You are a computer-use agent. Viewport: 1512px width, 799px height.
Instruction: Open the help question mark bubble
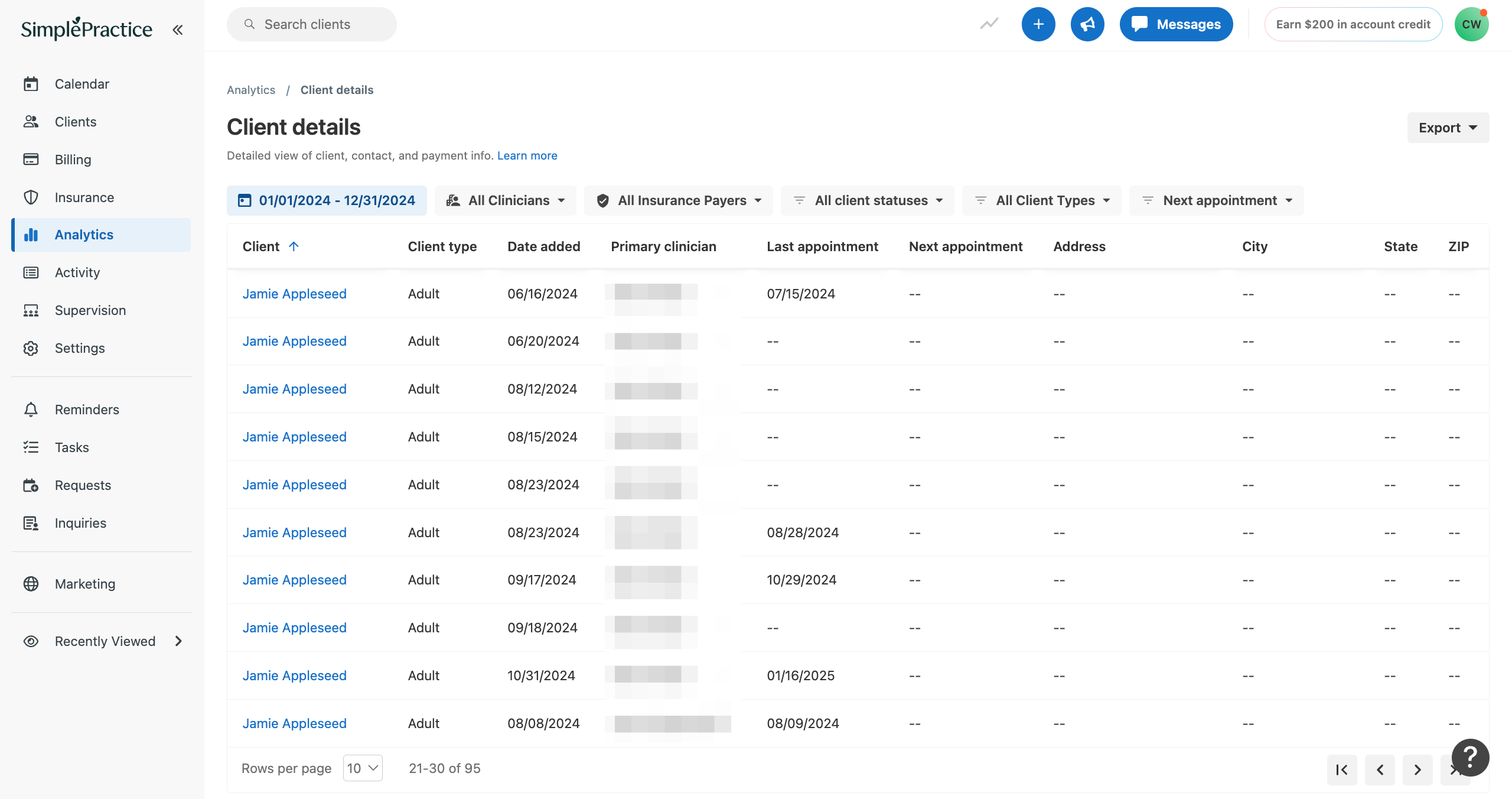coord(1469,757)
